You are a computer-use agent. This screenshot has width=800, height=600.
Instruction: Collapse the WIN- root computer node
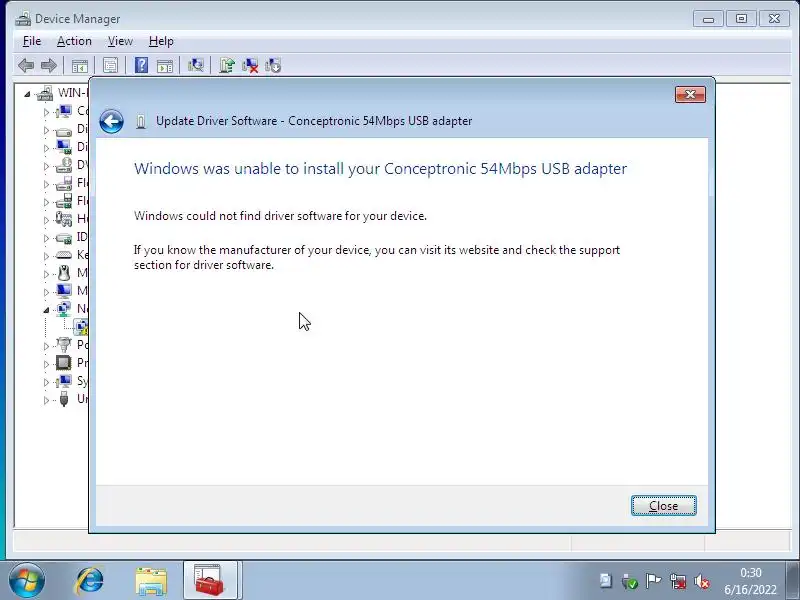28,94
